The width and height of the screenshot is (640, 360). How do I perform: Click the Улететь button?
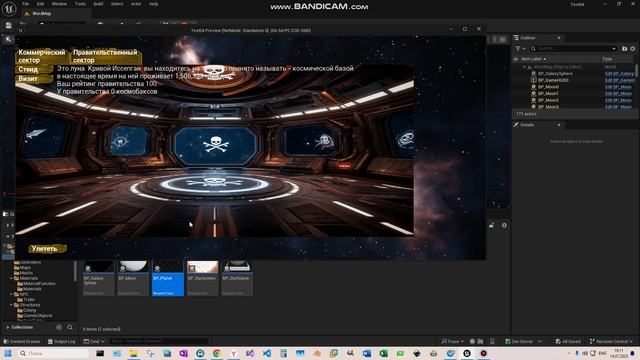(47, 249)
